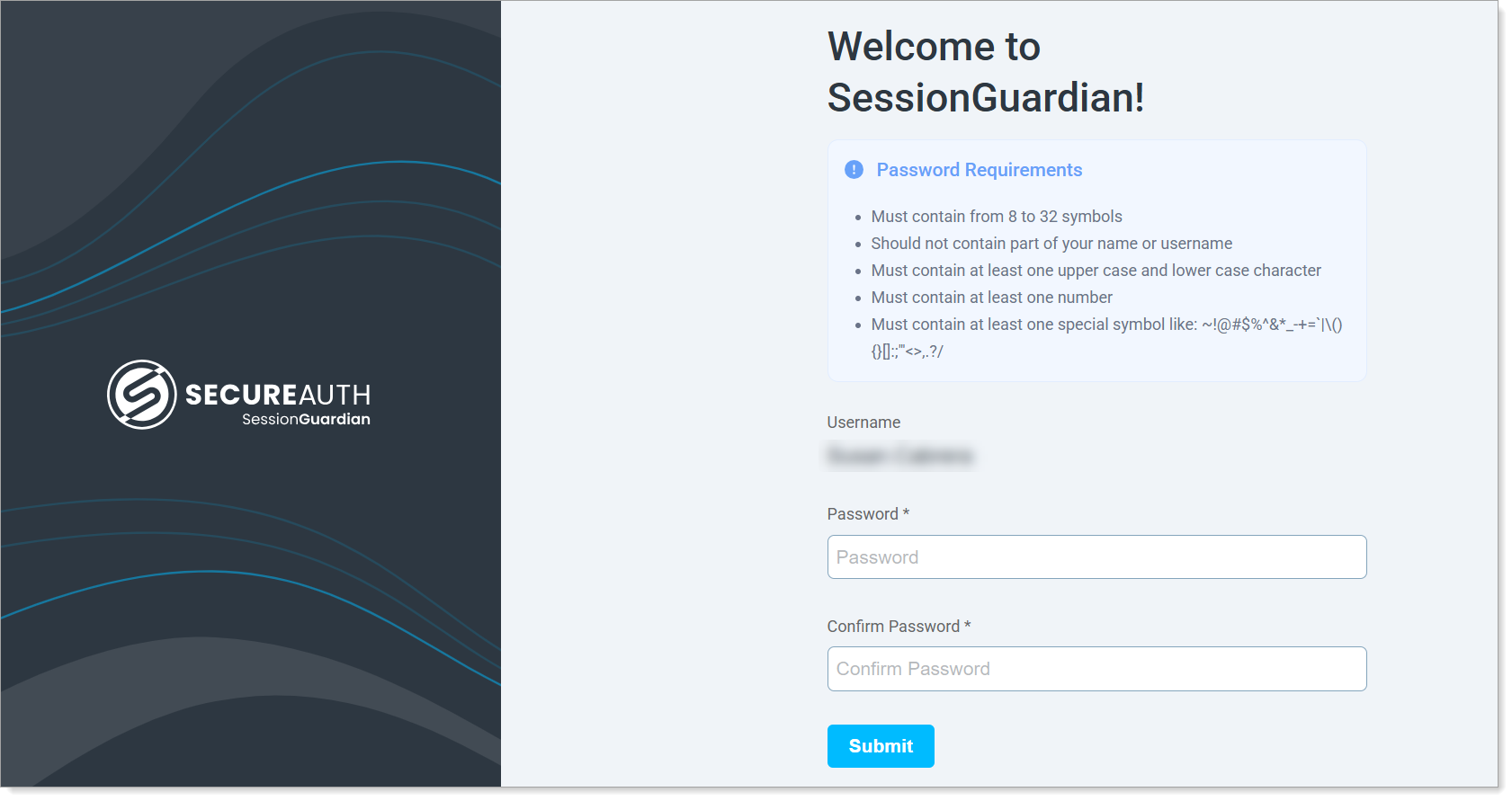Image resolution: width=1512 pixels, height=801 pixels.
Task: Click the Password Requirements info icon
Action: click(854, 170)
